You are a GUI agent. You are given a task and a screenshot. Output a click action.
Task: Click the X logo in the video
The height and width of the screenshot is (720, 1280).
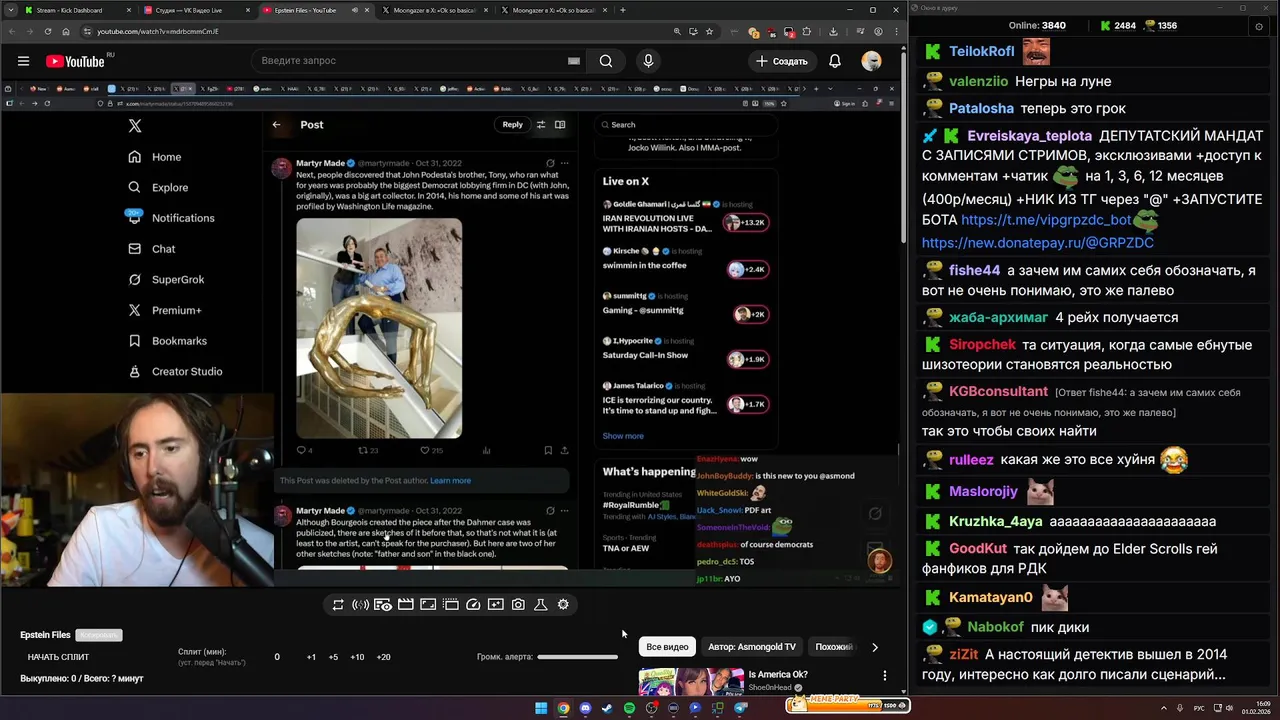(135, 126)
